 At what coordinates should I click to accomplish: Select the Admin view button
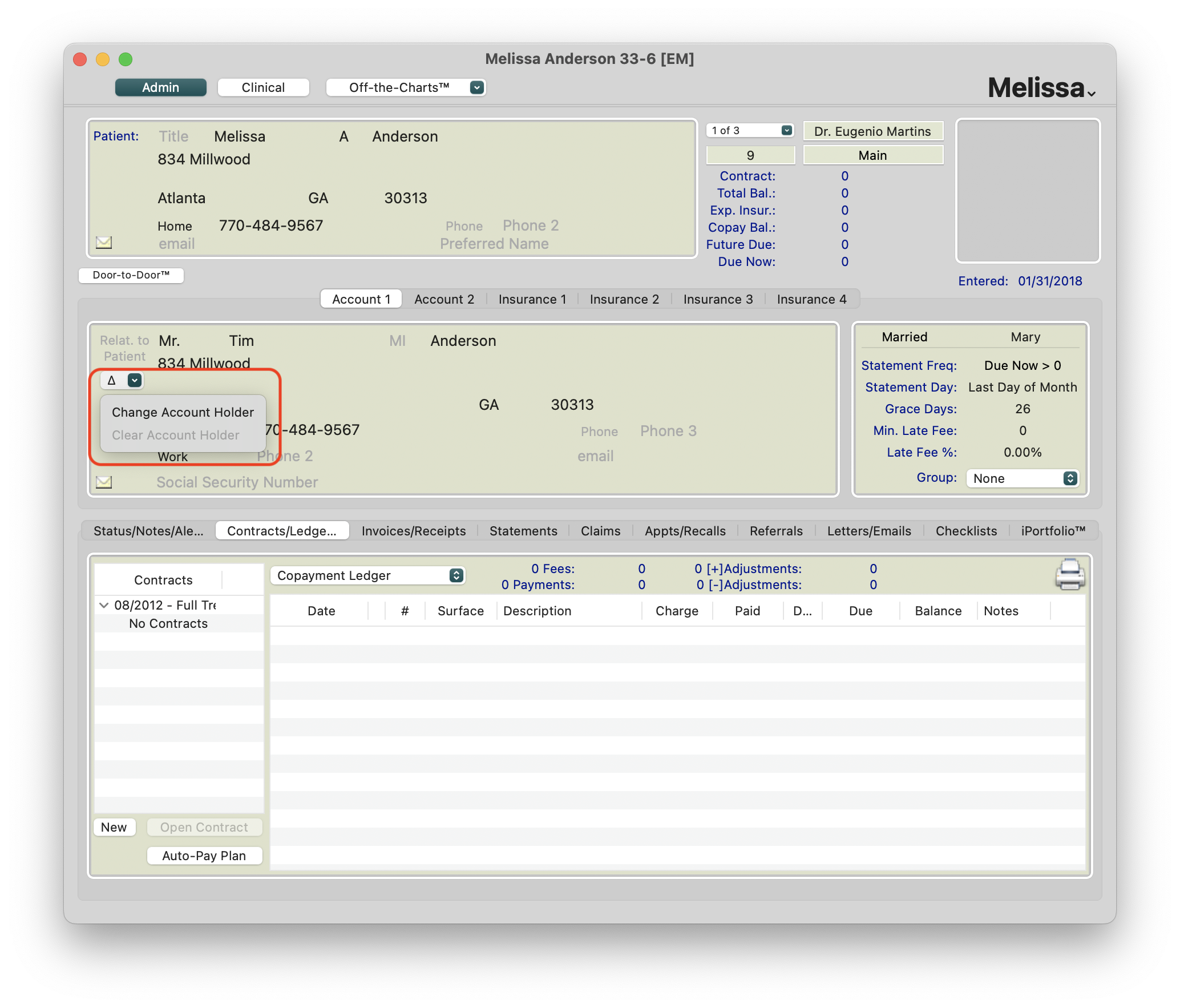pyautogui.click(x=161, y=87)
